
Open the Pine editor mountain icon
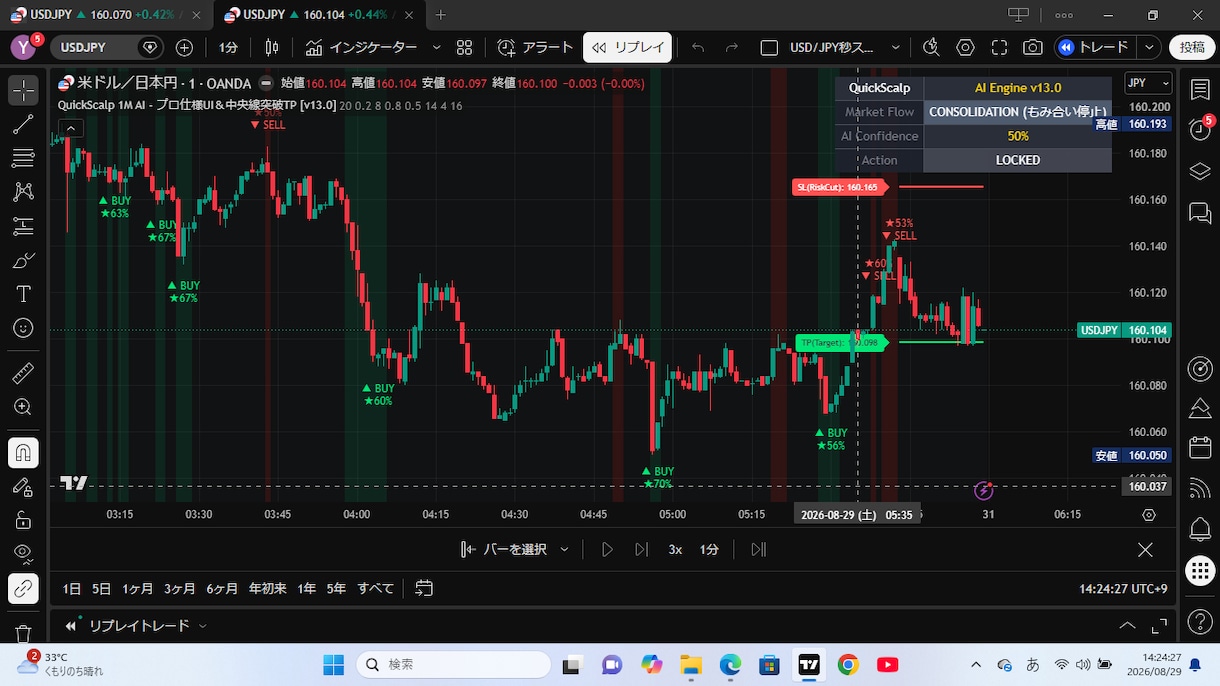[x=1200, y=408]
